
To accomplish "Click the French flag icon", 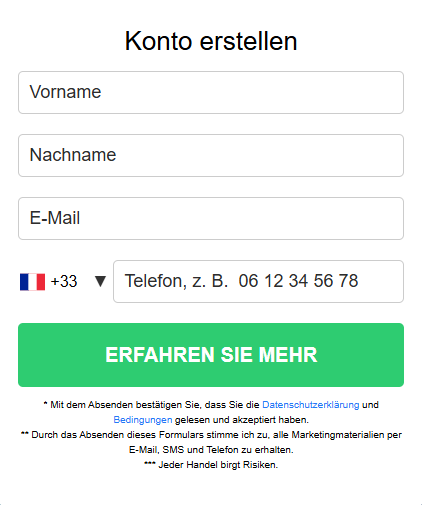I will click(32, 282).
